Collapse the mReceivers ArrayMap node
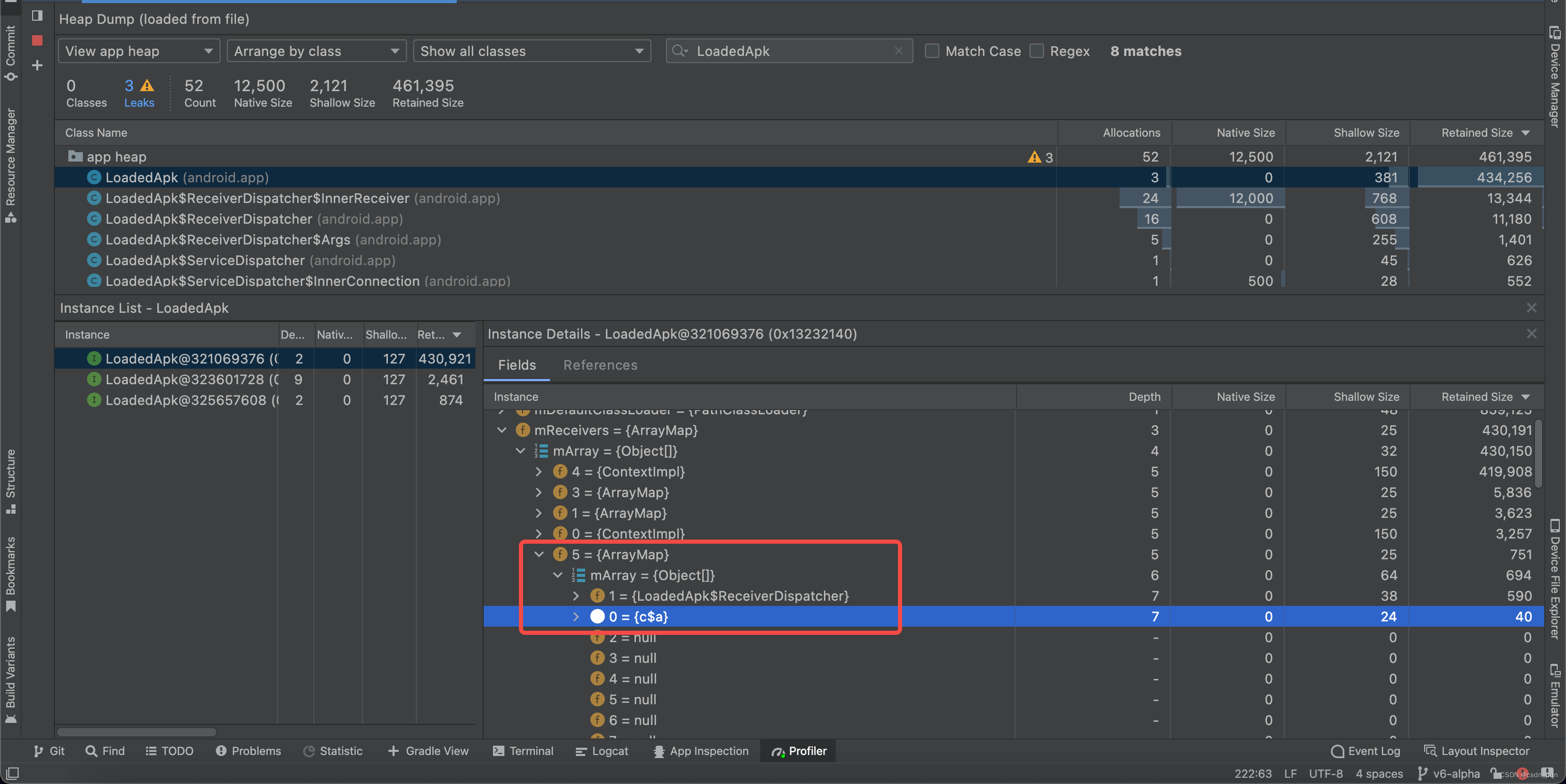The width and height of the screenshot is (1566, 784). (501, 430)
